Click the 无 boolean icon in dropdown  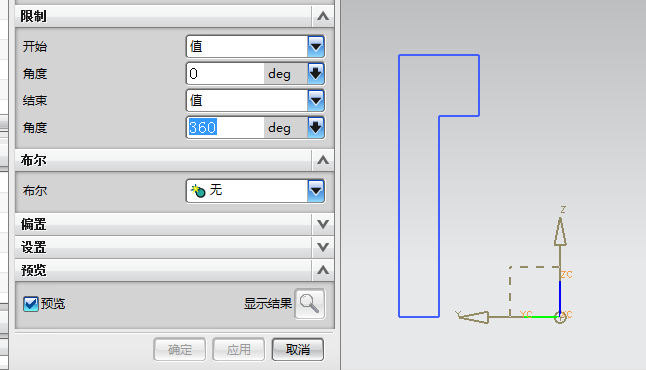pos(198,191)
